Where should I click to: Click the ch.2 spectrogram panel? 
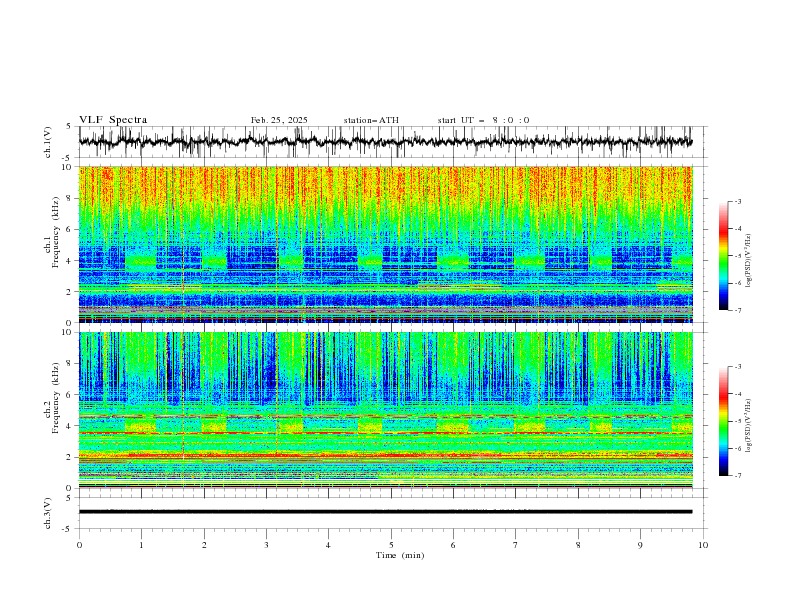coord(385,410)
